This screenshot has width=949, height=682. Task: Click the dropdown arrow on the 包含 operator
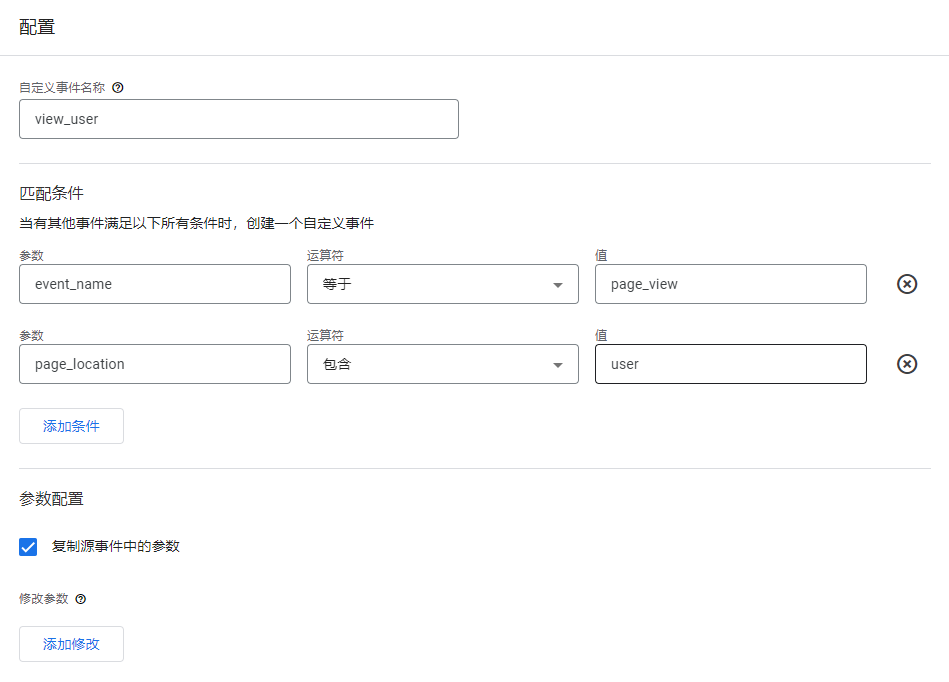point(558,364)
